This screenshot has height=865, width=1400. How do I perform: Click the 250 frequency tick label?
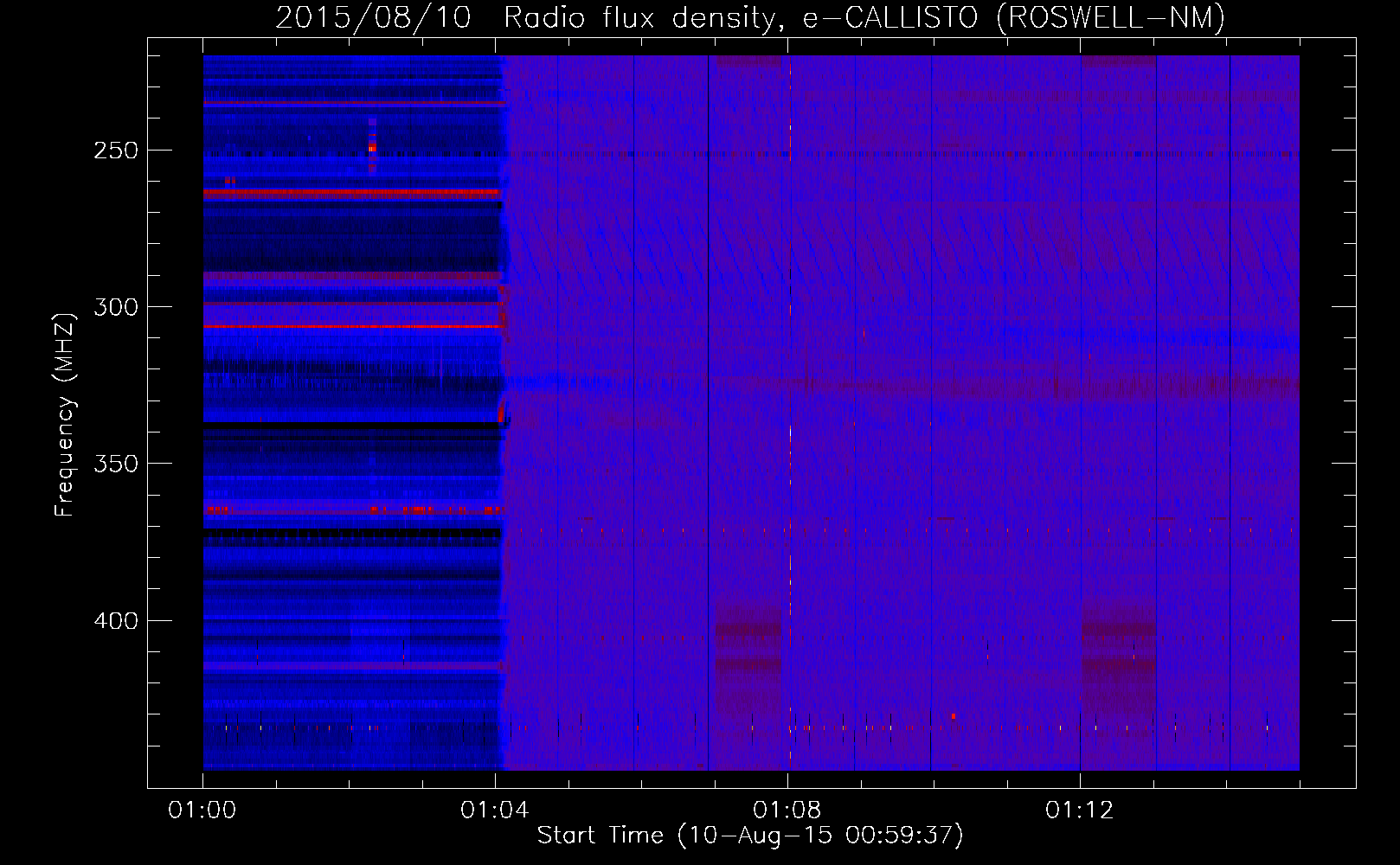click(x=116, y=151)
